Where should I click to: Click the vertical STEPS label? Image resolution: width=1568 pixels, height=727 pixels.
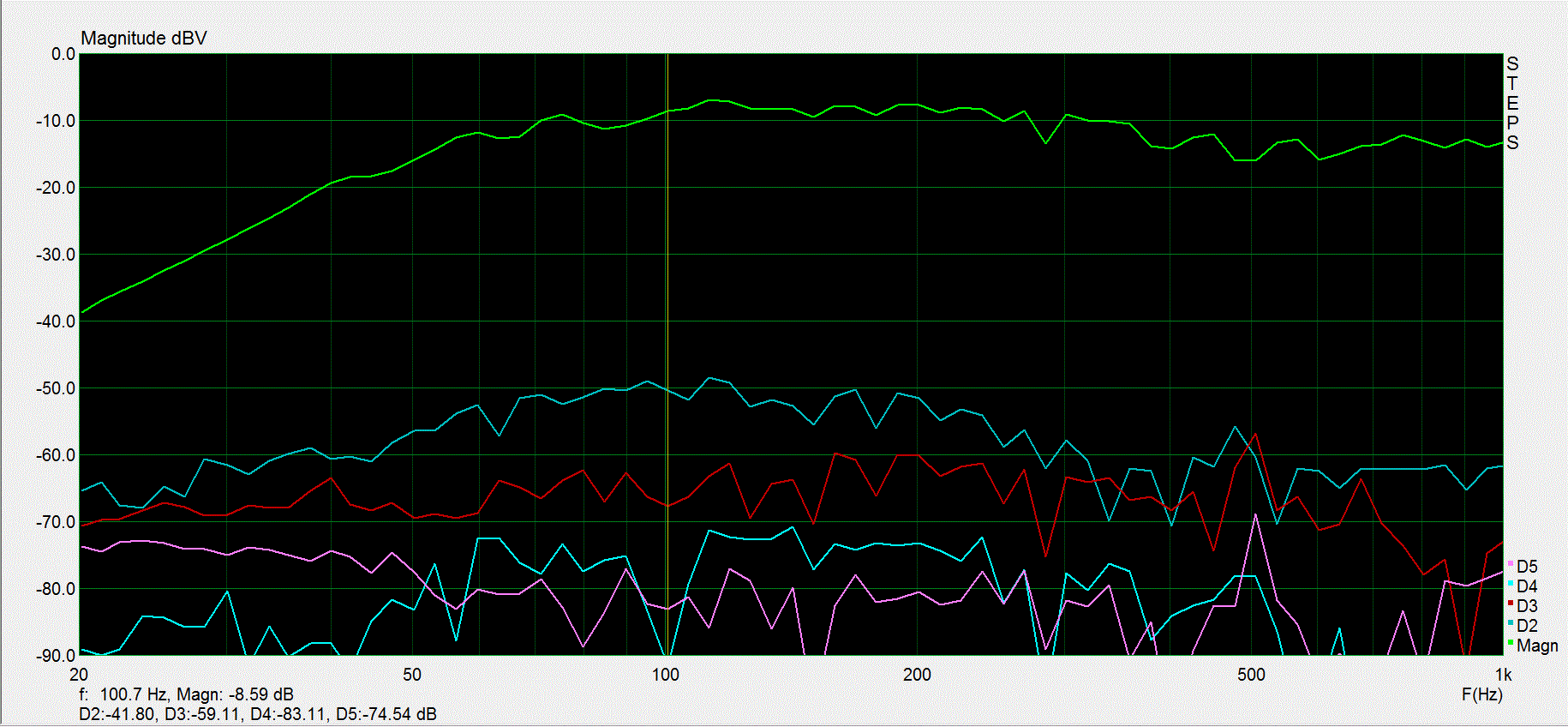[x=1512, y=103]
